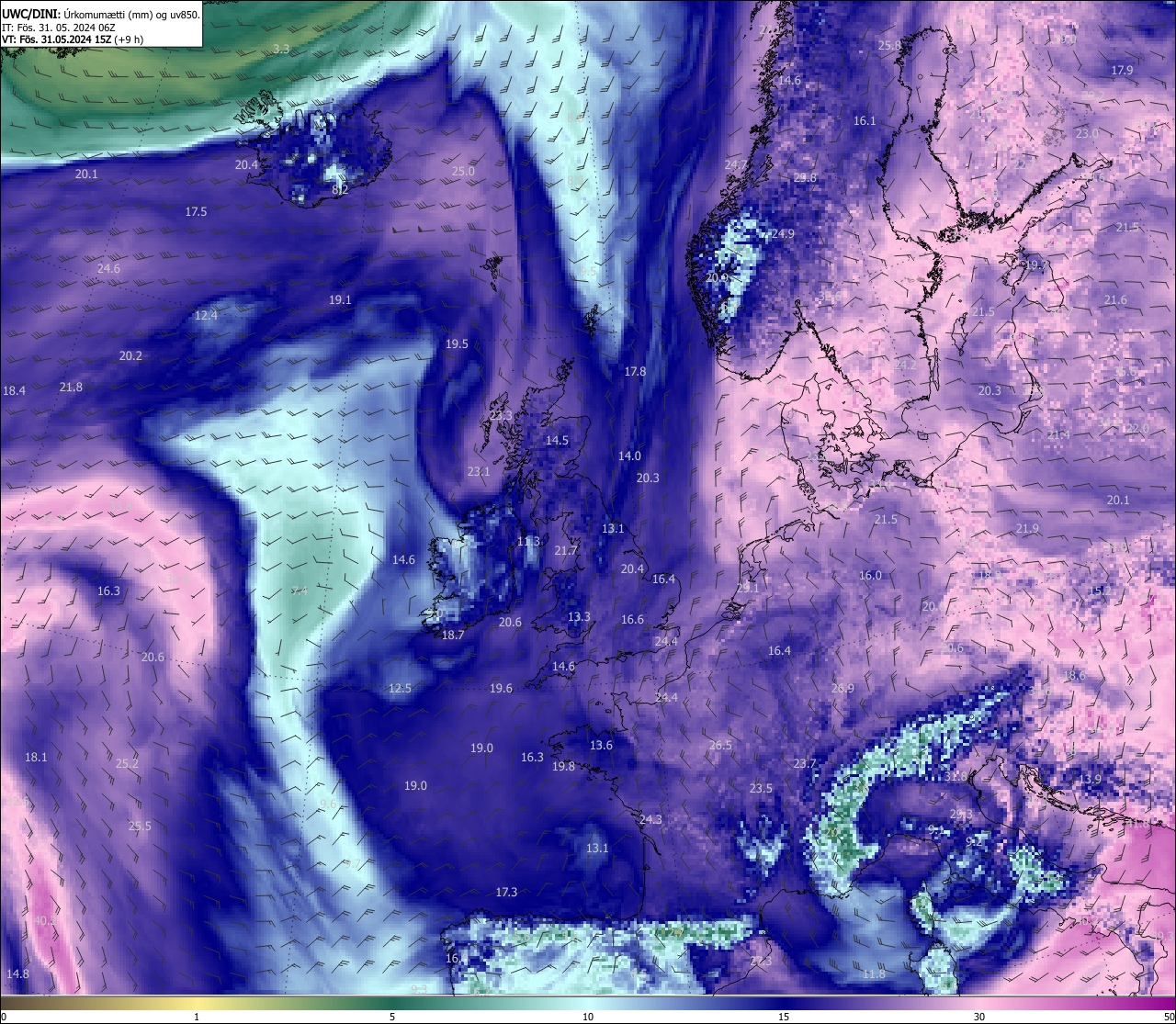
Task: Select the 18.4 value at left edge
Action: [14, 390]
